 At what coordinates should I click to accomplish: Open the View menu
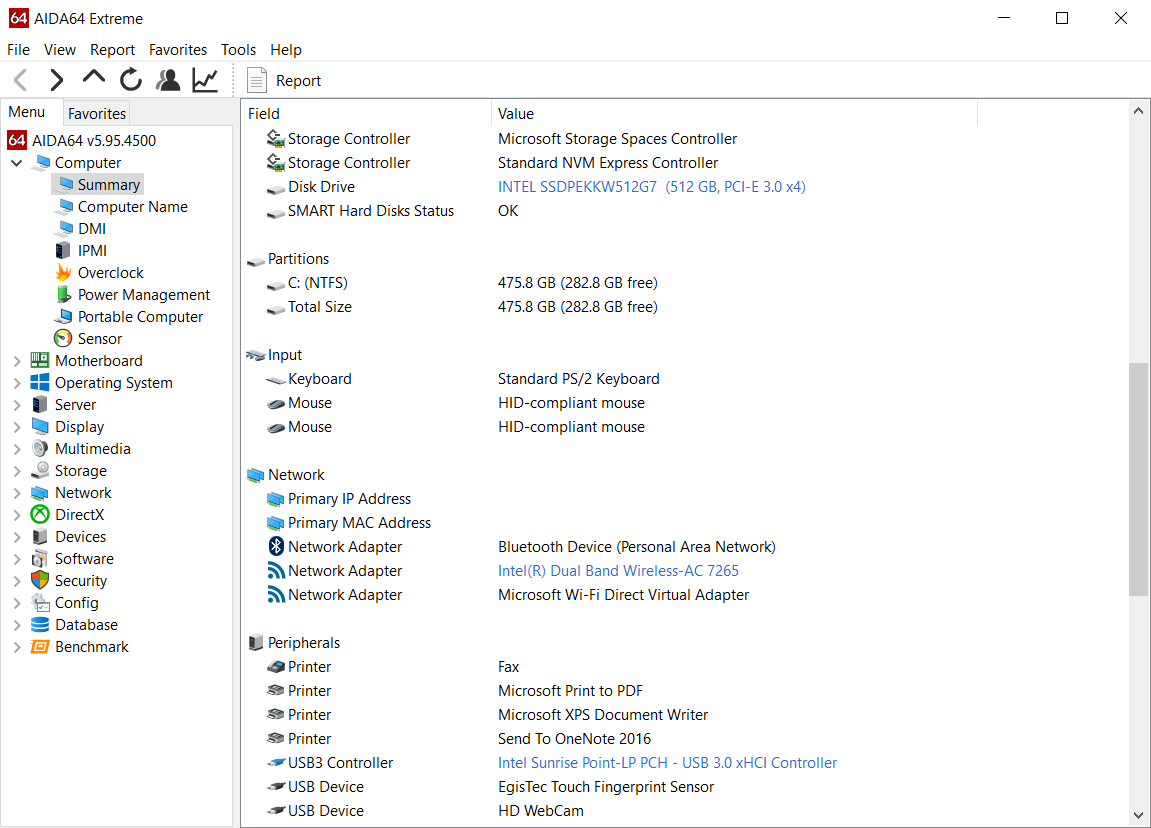(59, 49)
